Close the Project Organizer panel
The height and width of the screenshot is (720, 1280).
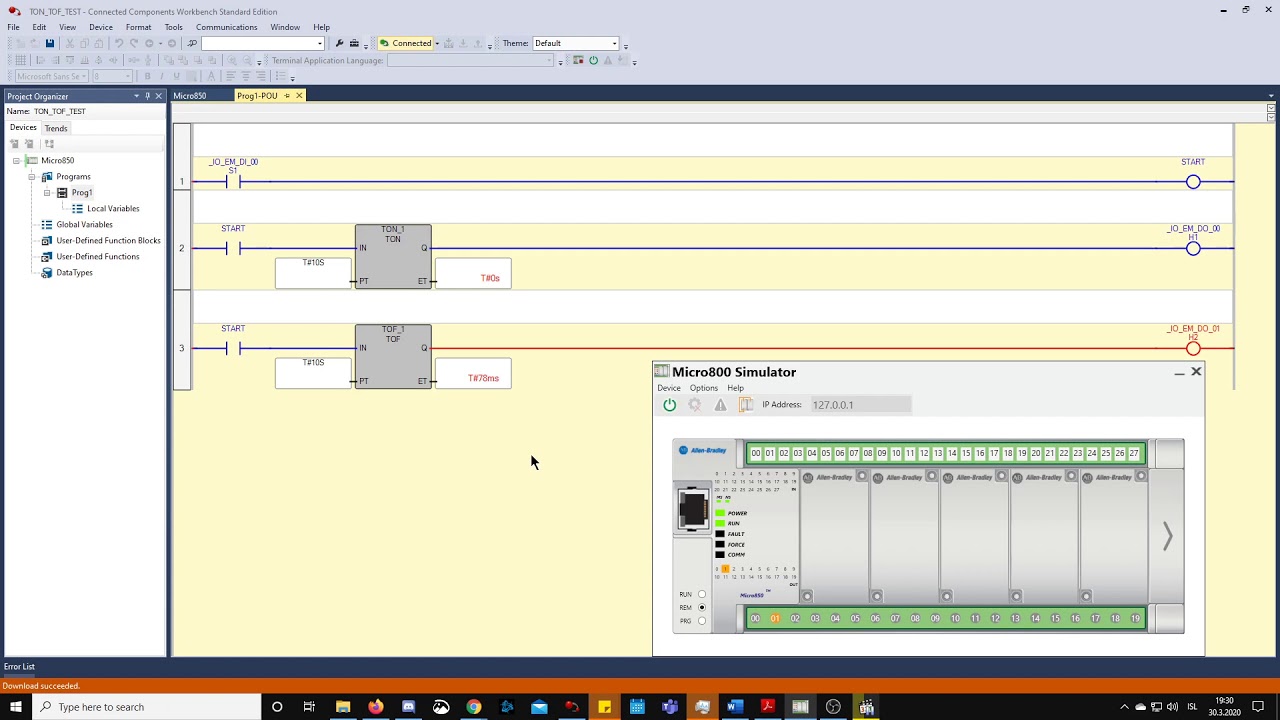pyautogui.click(x=158, y=96)
